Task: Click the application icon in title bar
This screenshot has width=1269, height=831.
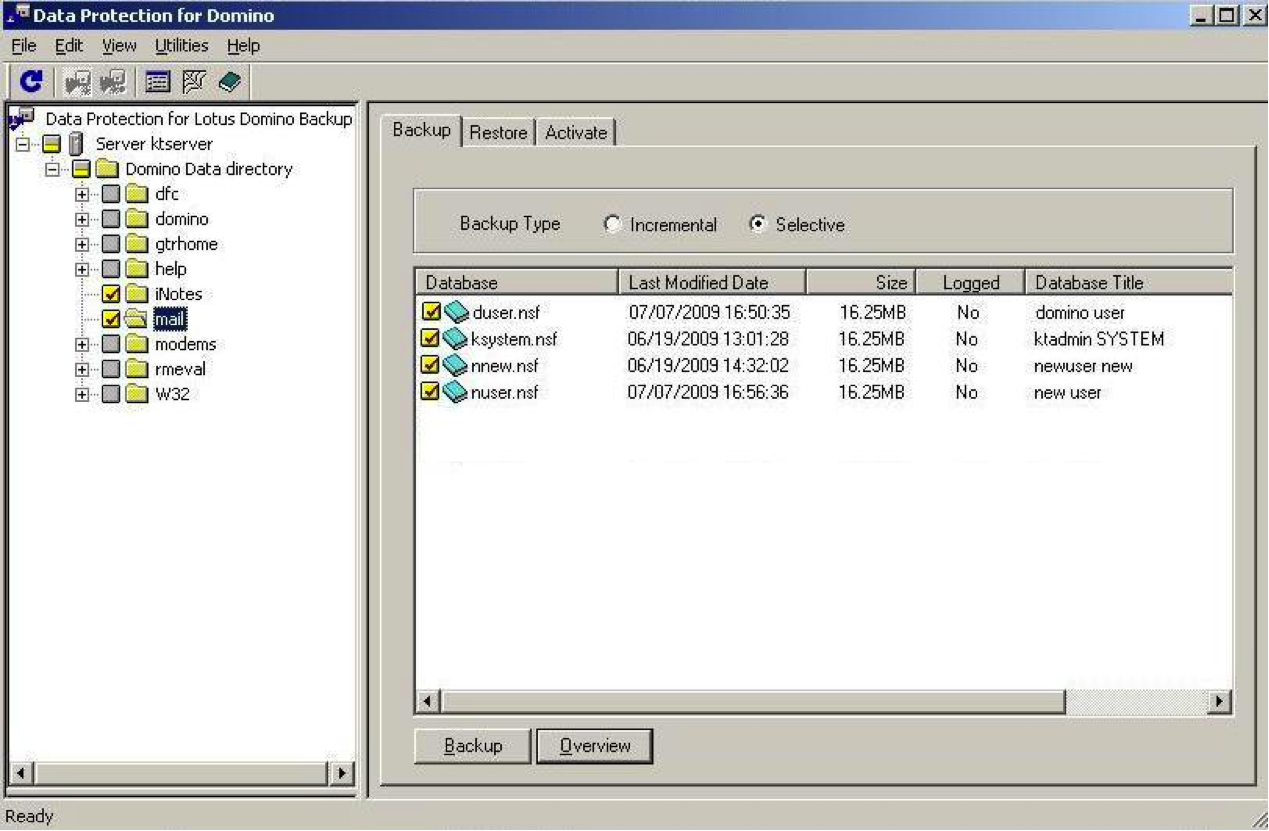Action: point(17,15)
